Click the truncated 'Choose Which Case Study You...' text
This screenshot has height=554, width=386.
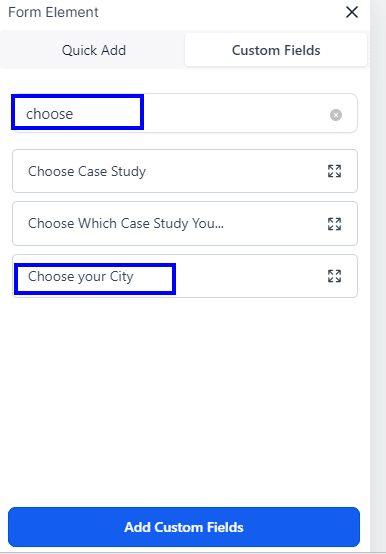point(126,224)
